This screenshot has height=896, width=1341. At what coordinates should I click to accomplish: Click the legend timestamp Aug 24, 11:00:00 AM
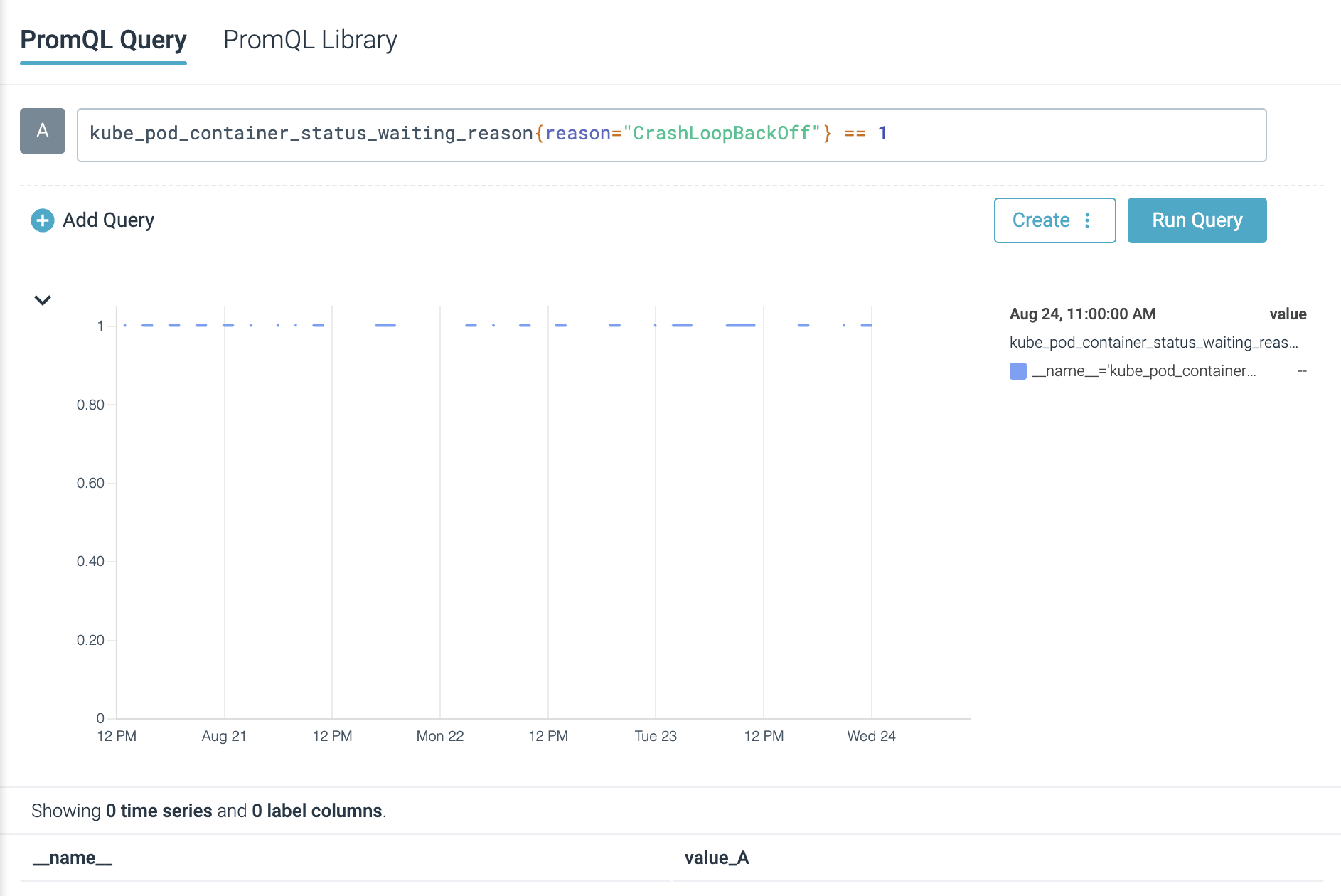coord(1082,314)
